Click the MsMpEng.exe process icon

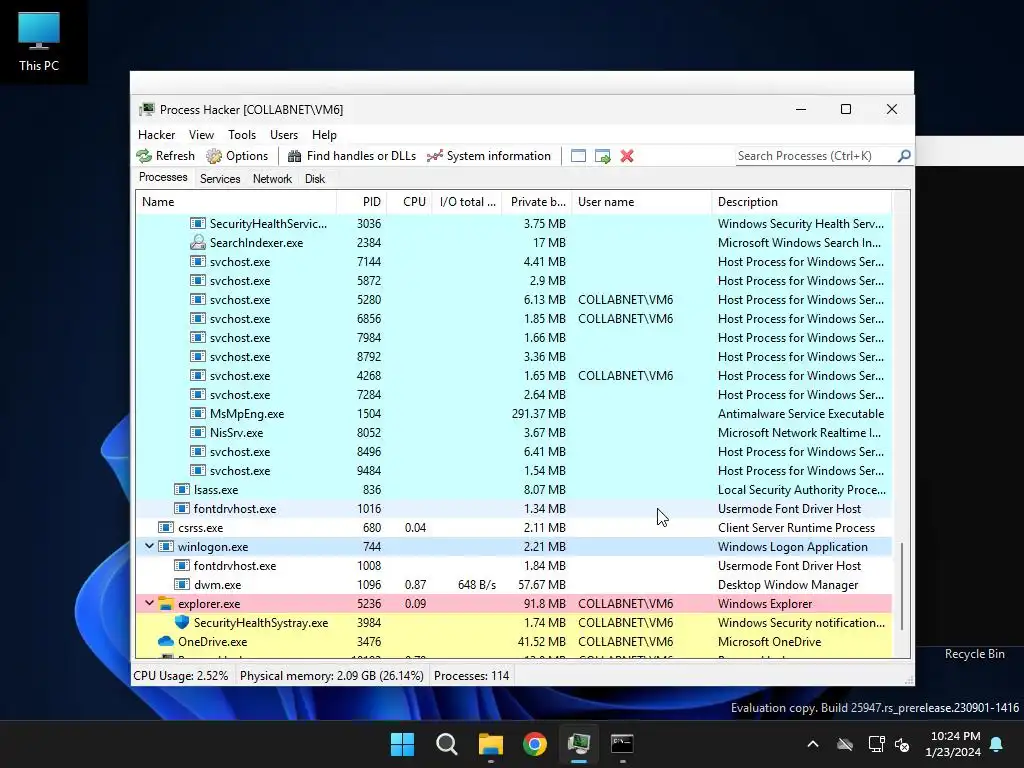click(x=198, y=413)
